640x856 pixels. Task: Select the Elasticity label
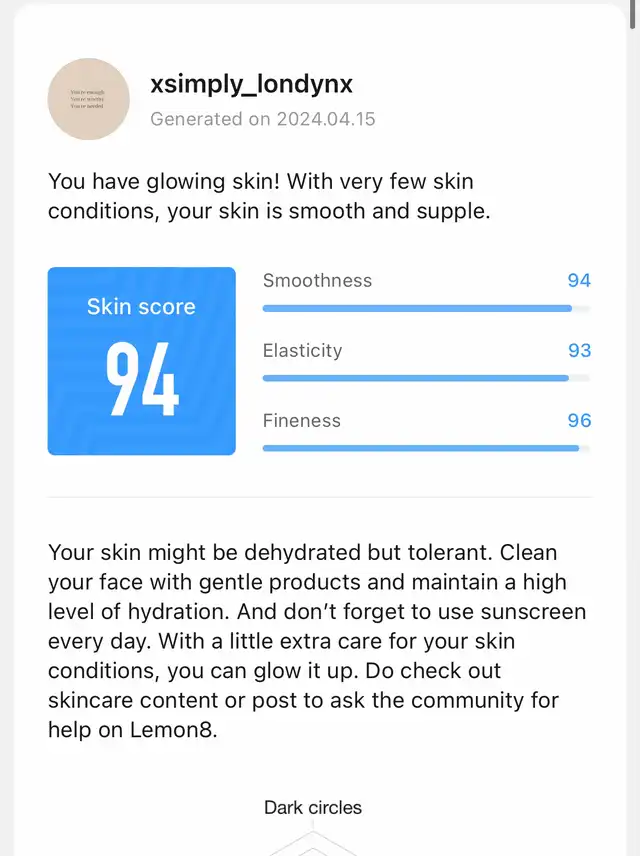(x=303, y=350)
